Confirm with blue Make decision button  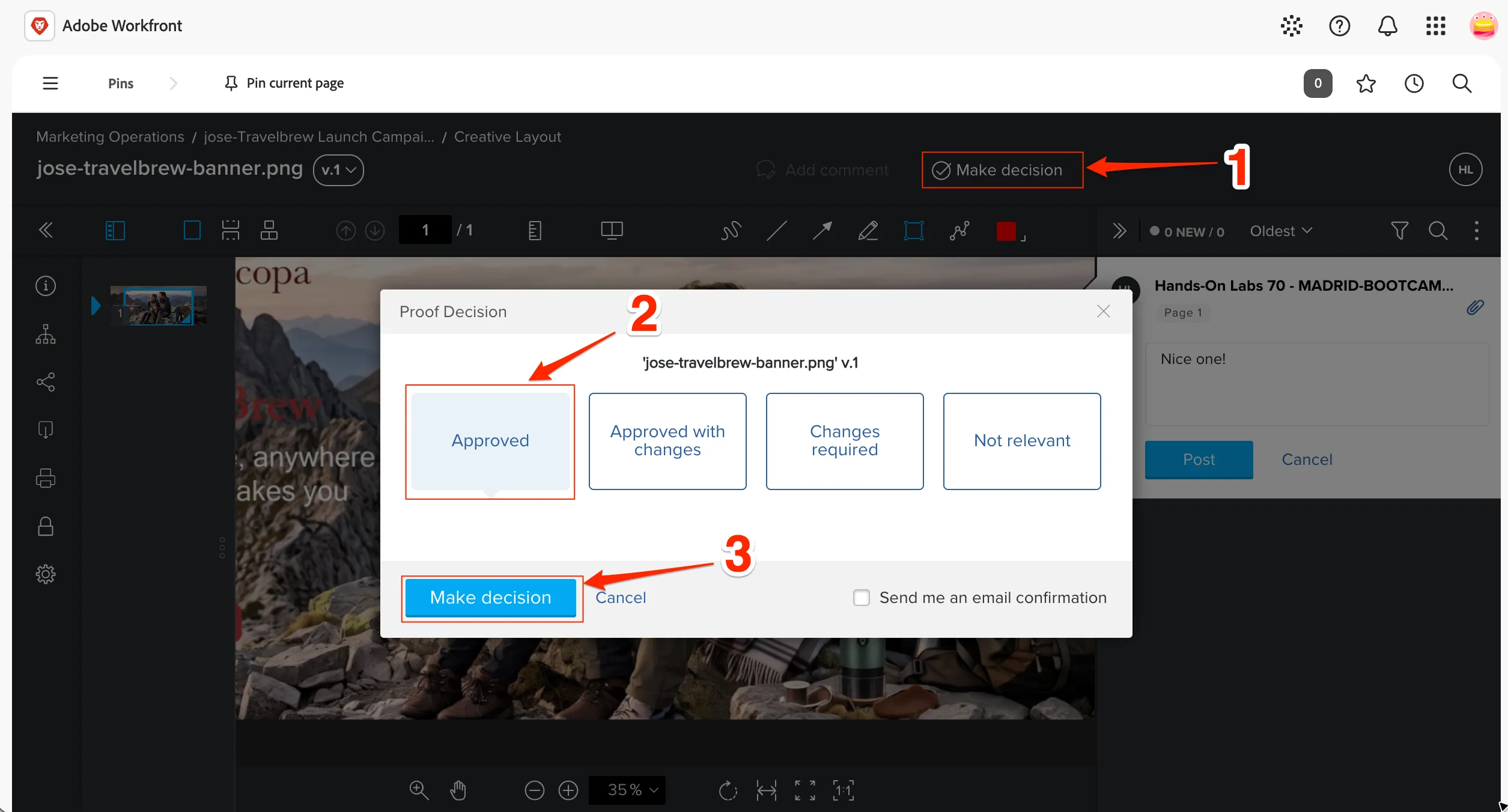(490, 598)
